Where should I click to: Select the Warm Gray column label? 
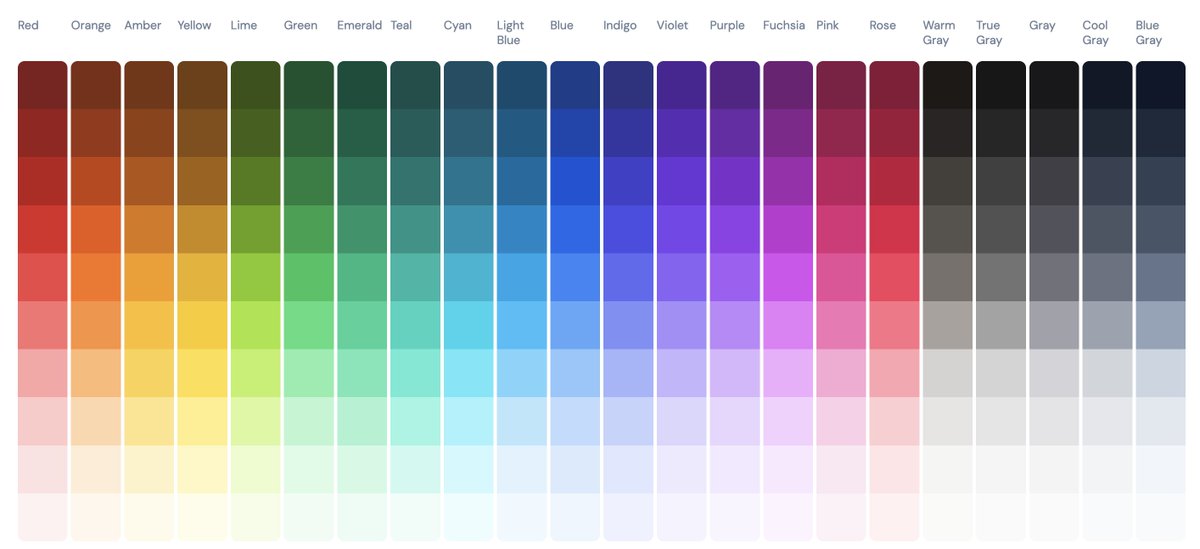939,32
